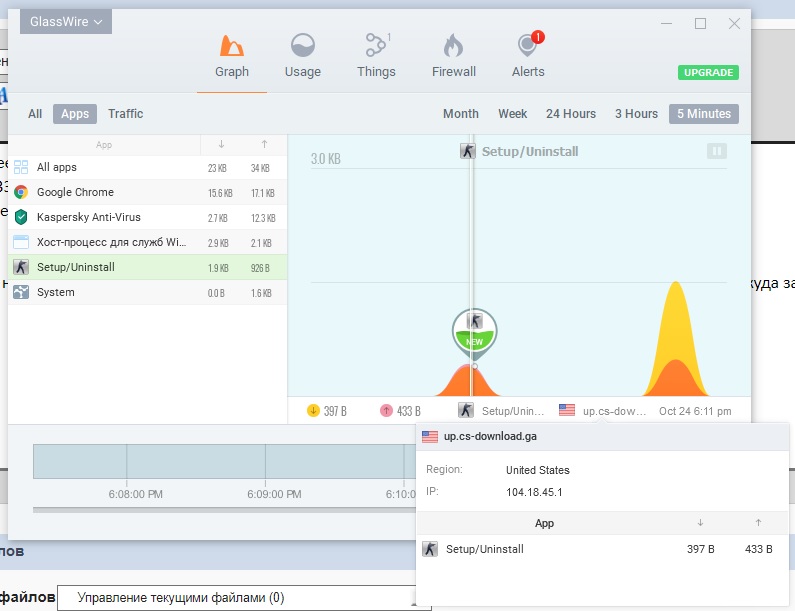
Task: Open the Управление текущими файлами dropdown
Action: pyautogui.click(x=244, y=598)
